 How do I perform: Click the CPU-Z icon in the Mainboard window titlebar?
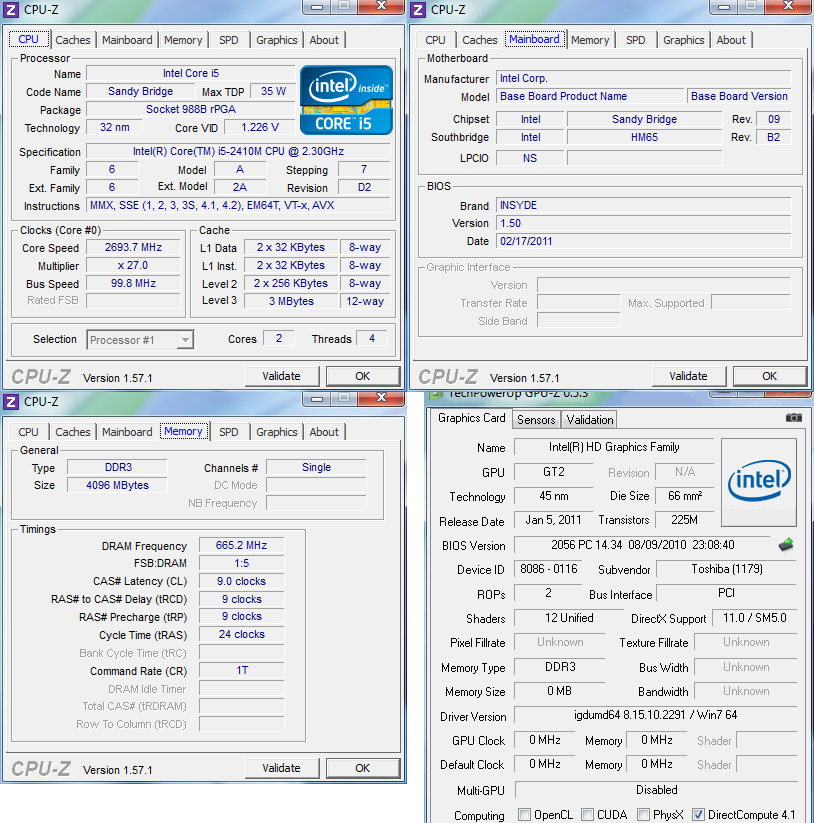tap(419, 9)
